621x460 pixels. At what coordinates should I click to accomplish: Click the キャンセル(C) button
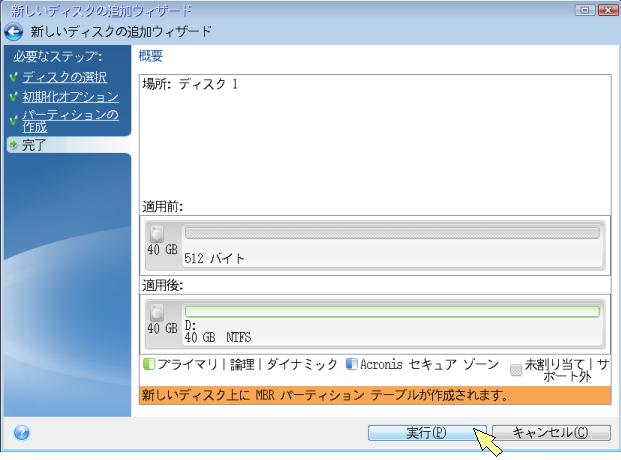pyautogui.click(x=551, y=432)
